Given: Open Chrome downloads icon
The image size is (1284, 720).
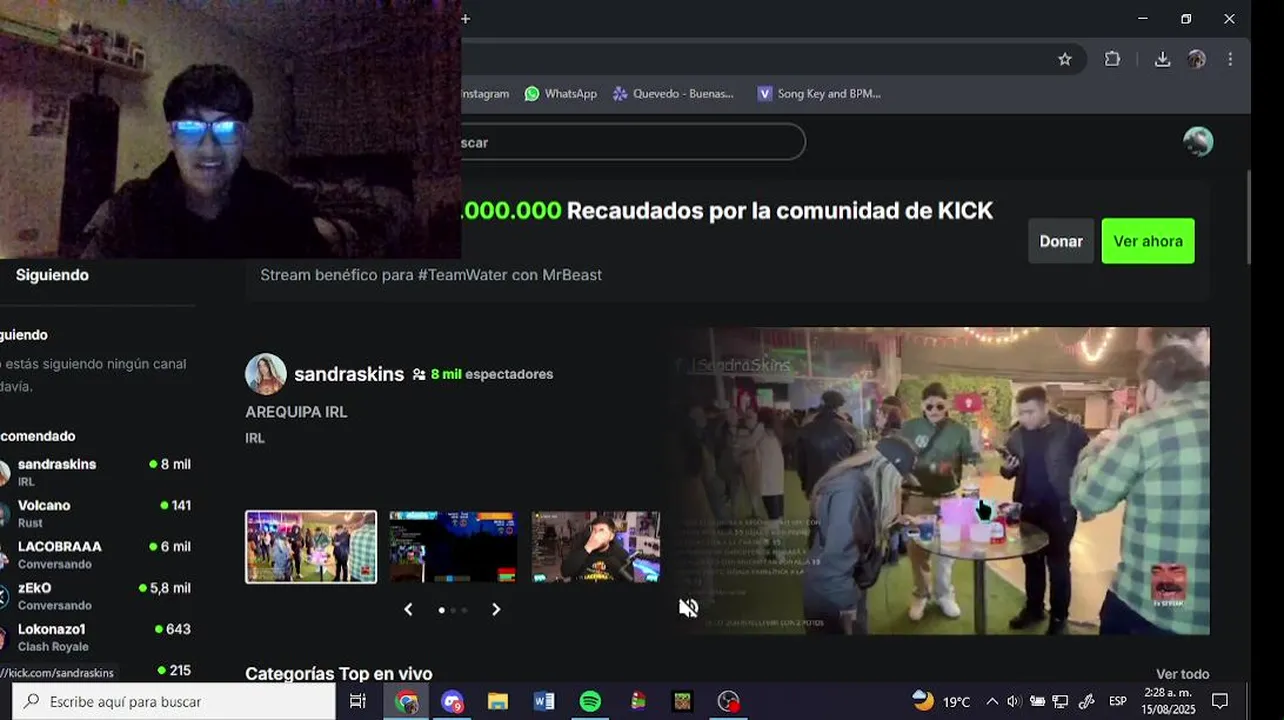Looking at the screenshot, I should click(x=1162, y=59).
